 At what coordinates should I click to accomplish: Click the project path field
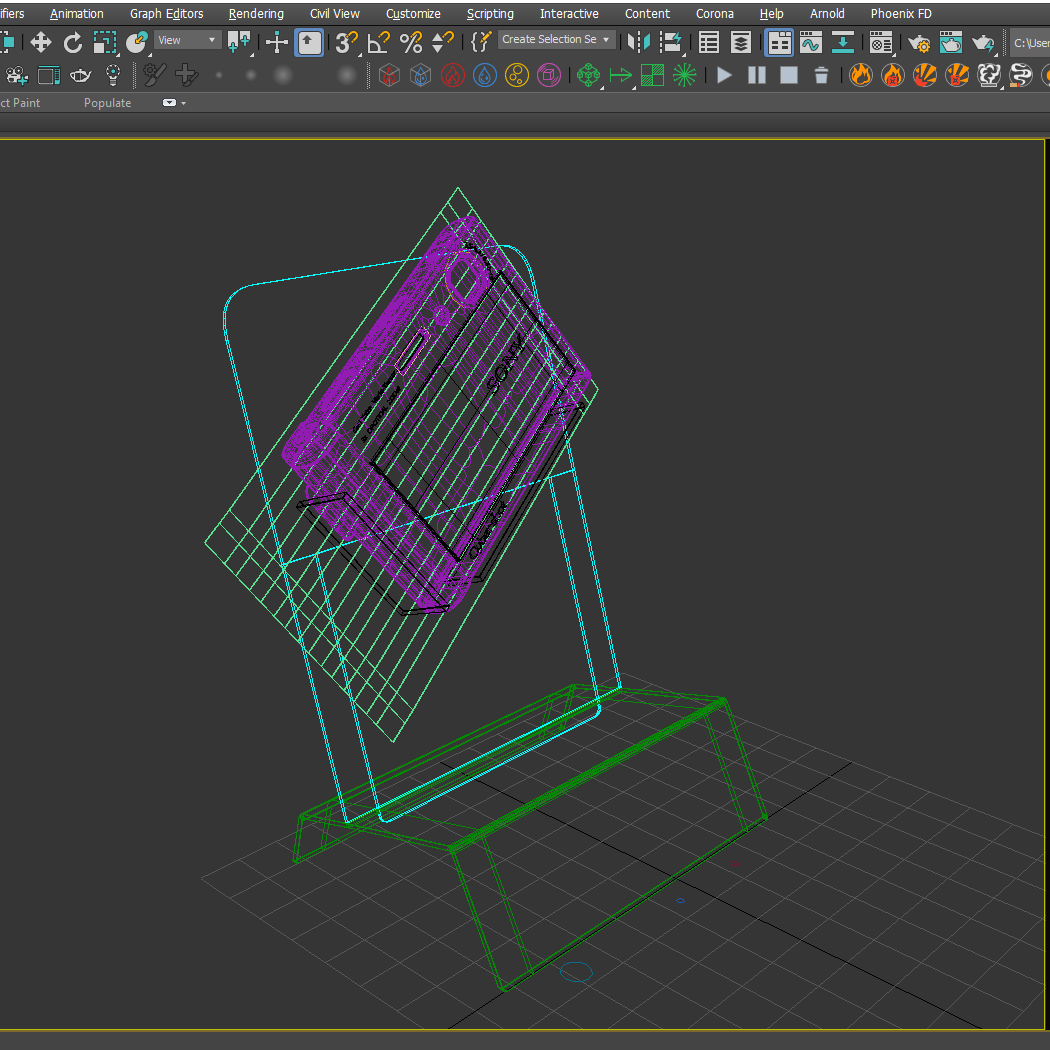[x=1030, y=42]
